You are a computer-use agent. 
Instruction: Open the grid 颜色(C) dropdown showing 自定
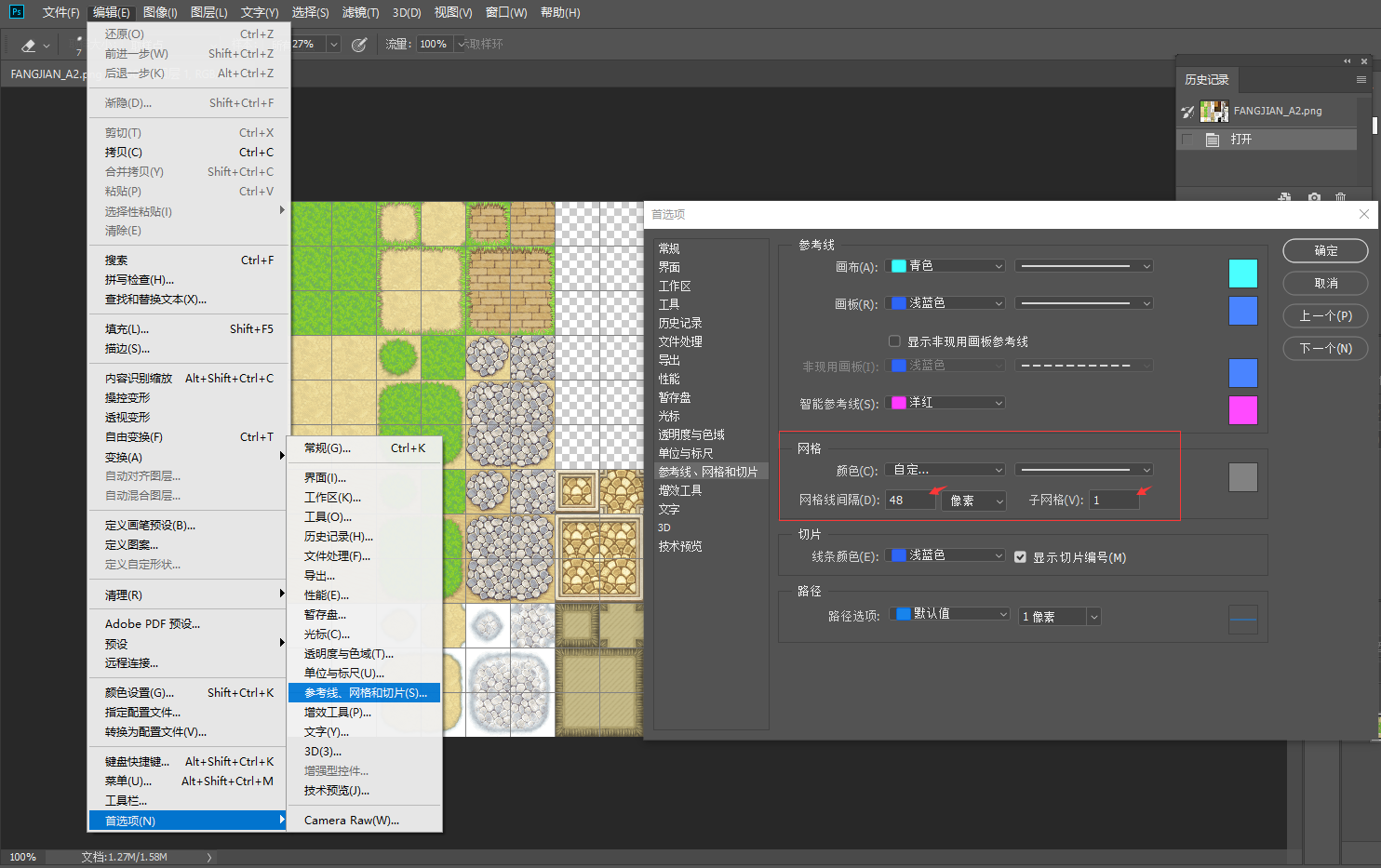coord(946,470)
